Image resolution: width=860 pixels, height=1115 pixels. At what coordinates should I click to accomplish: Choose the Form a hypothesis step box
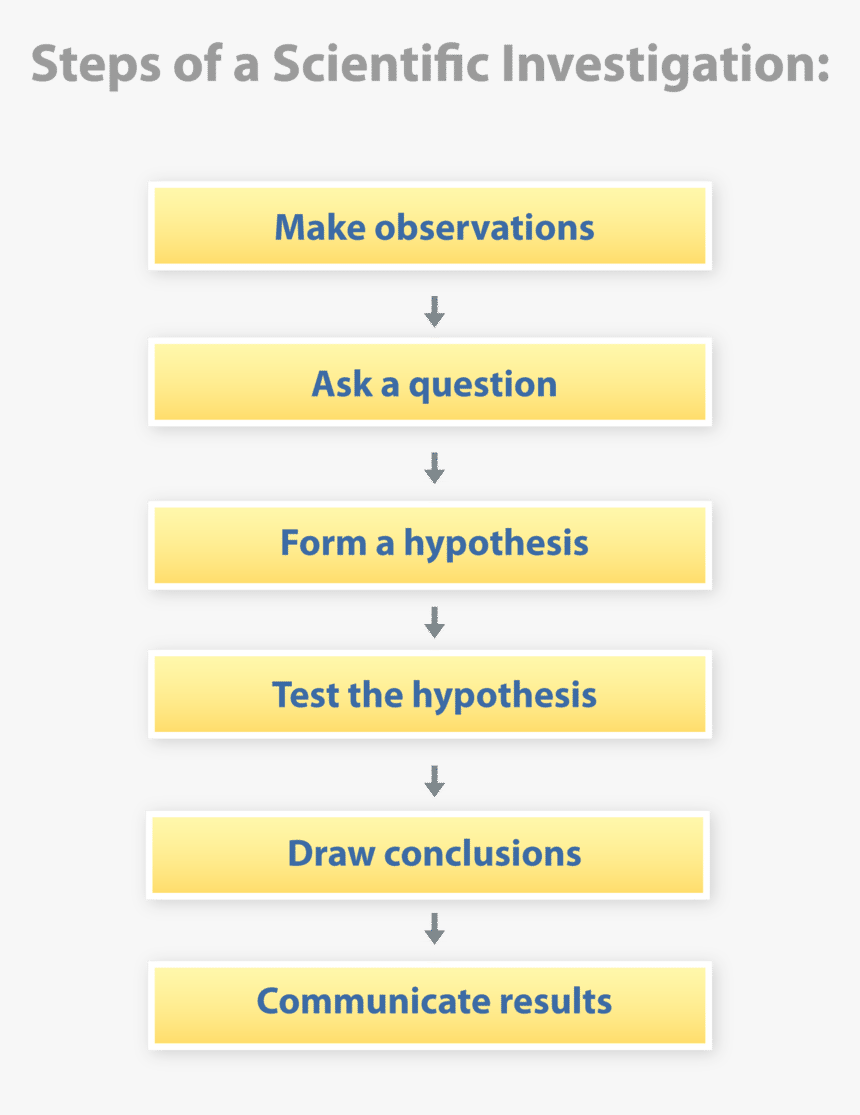coord(430,545)
